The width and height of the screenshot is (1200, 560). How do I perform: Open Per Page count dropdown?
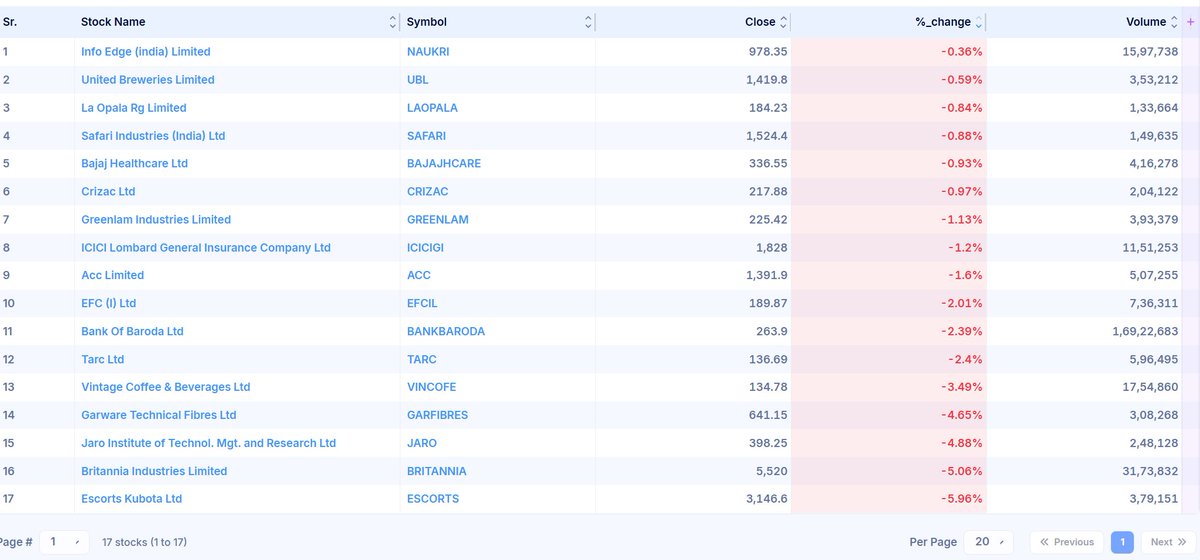[988, 542]
